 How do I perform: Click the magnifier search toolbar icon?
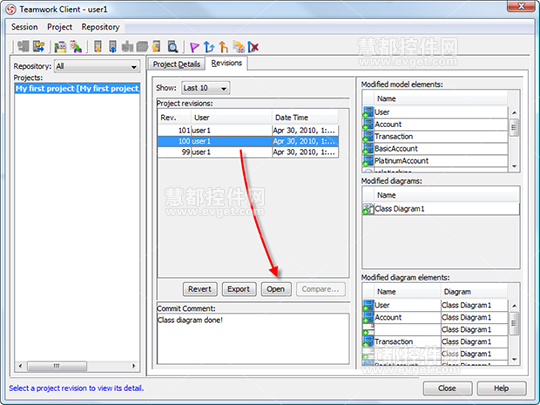[x=173, y=46]
